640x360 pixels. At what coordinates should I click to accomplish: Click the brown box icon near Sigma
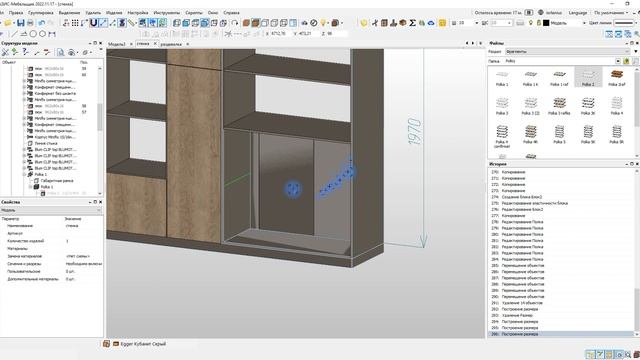(403, 23)
